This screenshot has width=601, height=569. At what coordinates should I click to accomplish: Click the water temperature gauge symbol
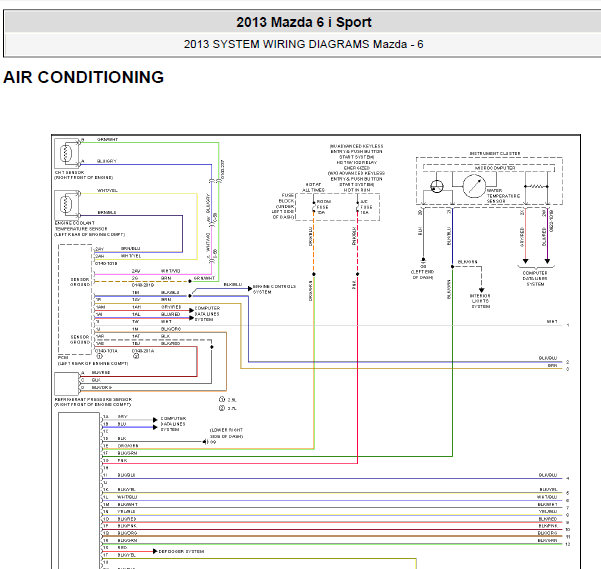coord(474,186)
